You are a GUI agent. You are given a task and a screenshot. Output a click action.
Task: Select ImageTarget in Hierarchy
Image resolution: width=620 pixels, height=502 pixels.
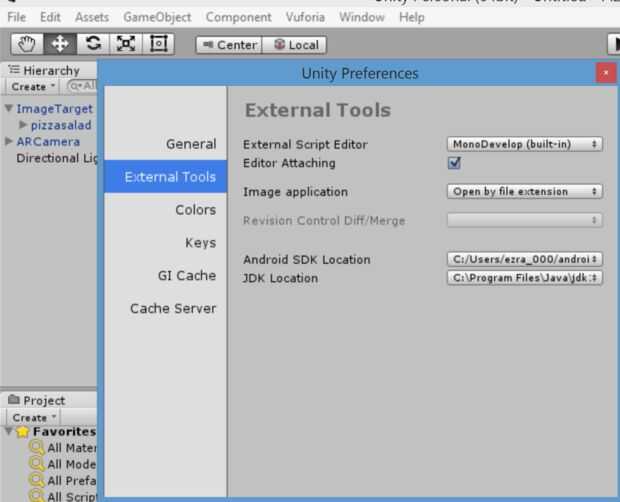(55, 109)
